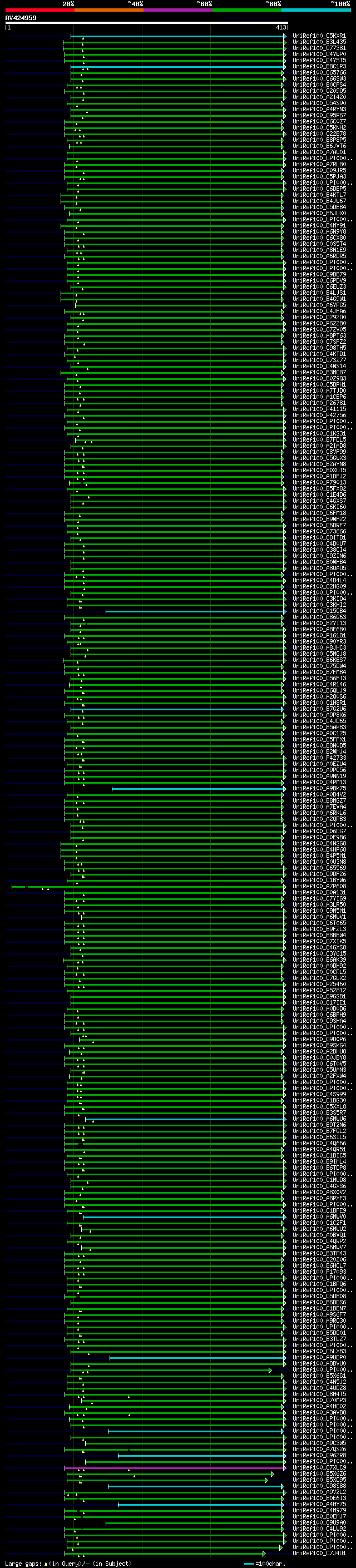Screen dimensions: 356x1568
Task: Select the UniRef100_A4HYZ5 entry
Action: click(x=319, y=1505)
